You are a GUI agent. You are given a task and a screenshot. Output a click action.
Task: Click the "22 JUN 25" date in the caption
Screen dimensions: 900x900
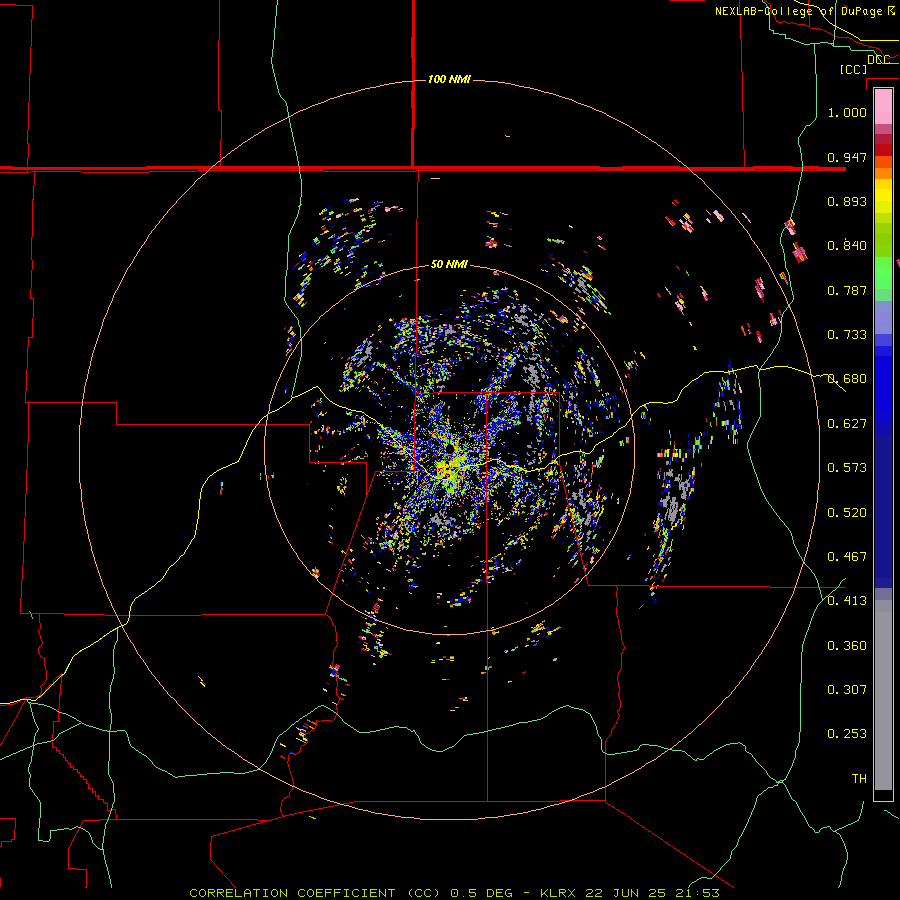pyautogui.click(x=626, y=893)
